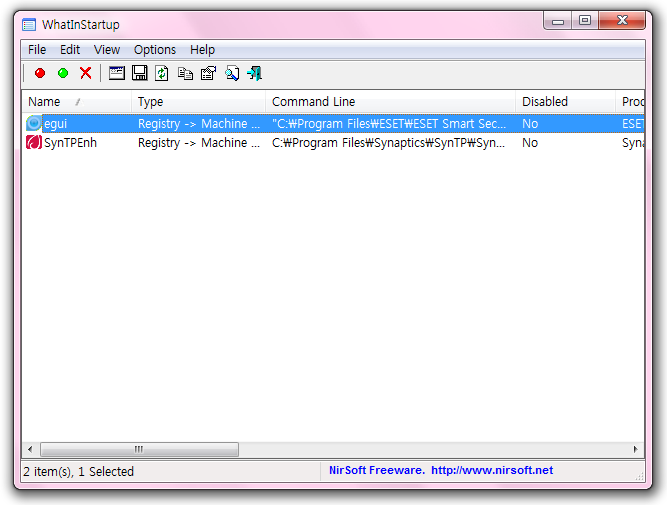Click the SynTPEnh row's Disabled 'No' value
Image resolution: width=667 pixels, height=505 pixels.
click(530, 143)
